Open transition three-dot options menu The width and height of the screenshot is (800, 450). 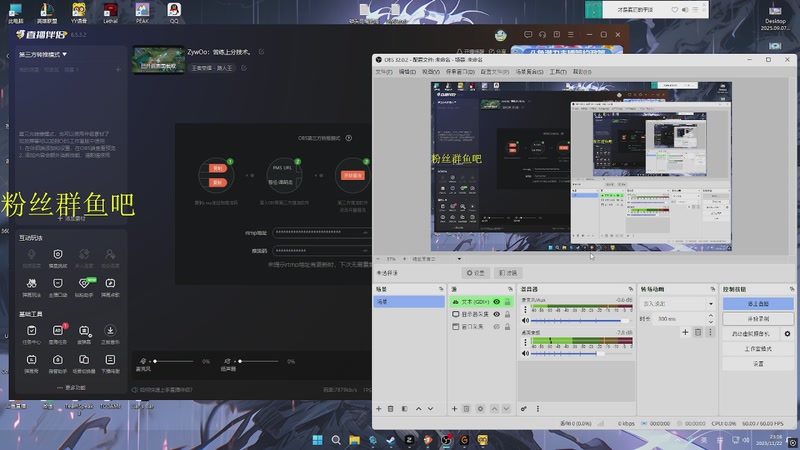(x=710, y=332)
